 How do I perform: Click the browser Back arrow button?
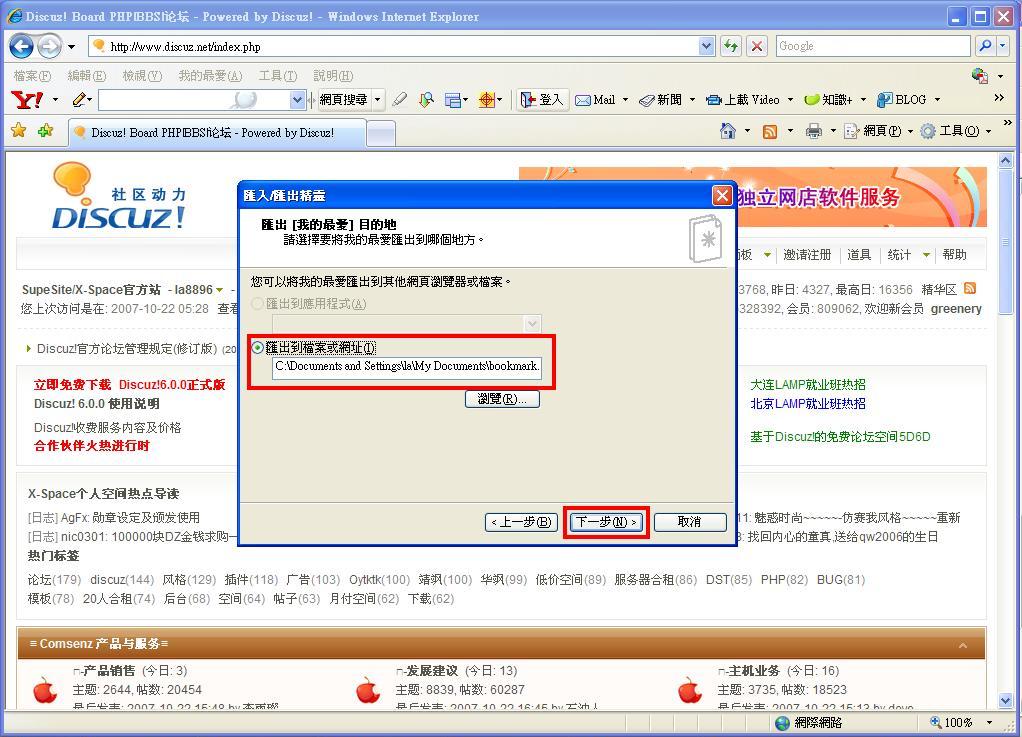pyautogui.click(x=22, y=46)
